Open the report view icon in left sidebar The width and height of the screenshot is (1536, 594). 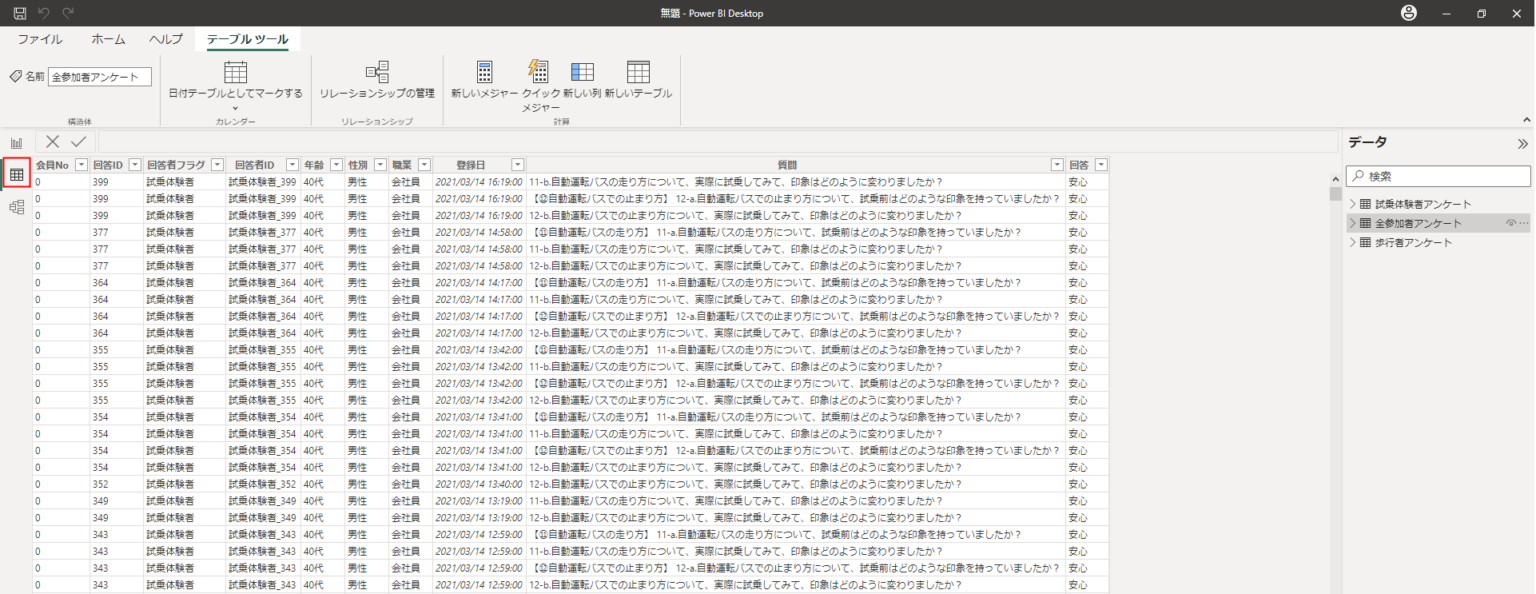pyautogui.click(x=16, y=143)
